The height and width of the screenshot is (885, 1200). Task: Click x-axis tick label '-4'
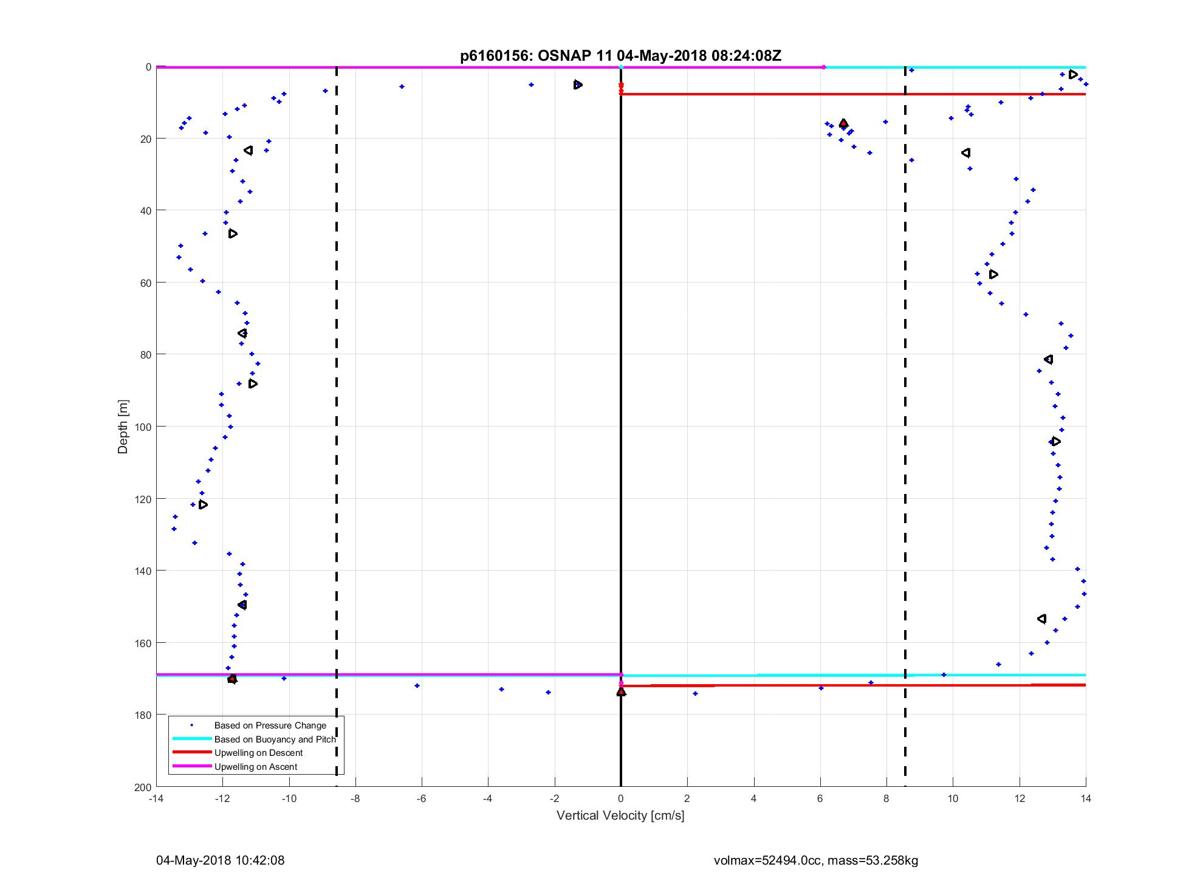(488, 798)
